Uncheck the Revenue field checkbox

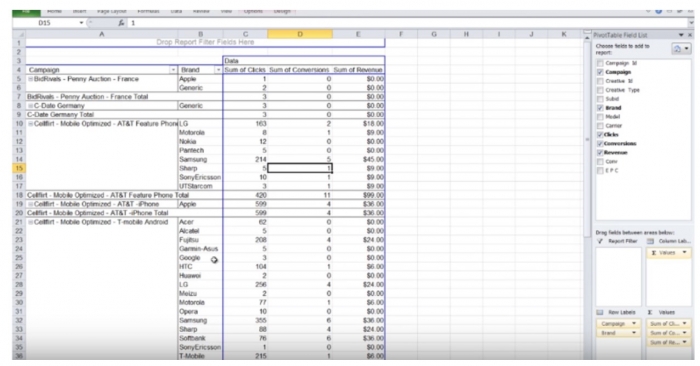[600, 153]
